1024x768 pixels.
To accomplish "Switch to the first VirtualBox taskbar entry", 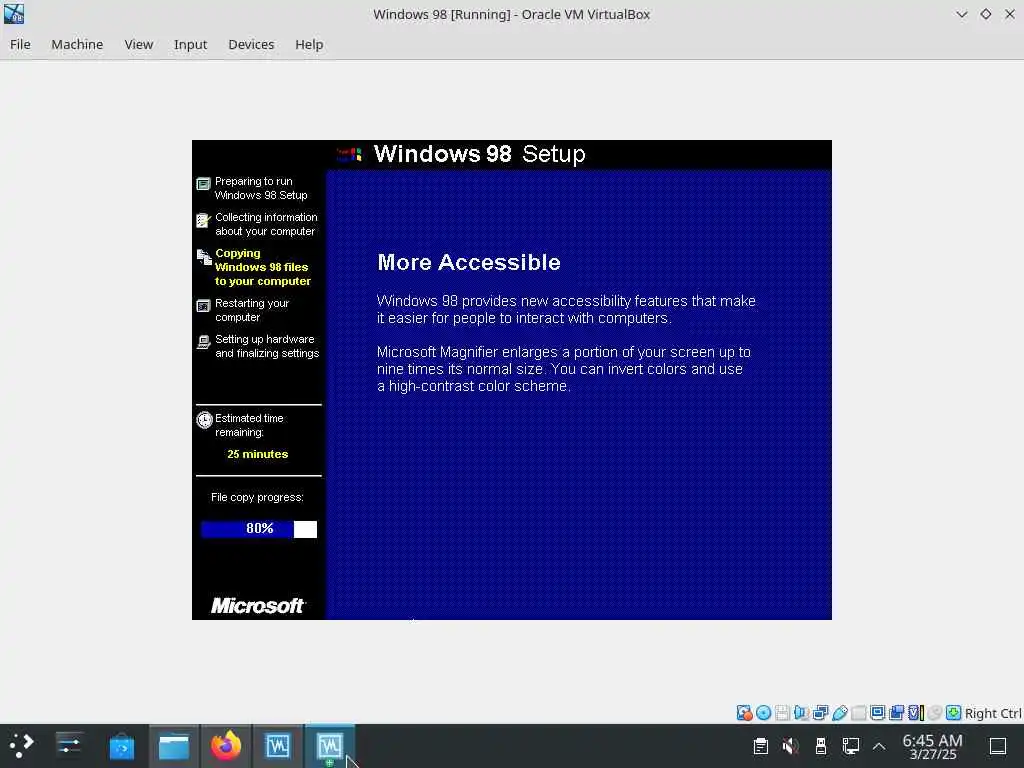I will (x=278, y=746).
